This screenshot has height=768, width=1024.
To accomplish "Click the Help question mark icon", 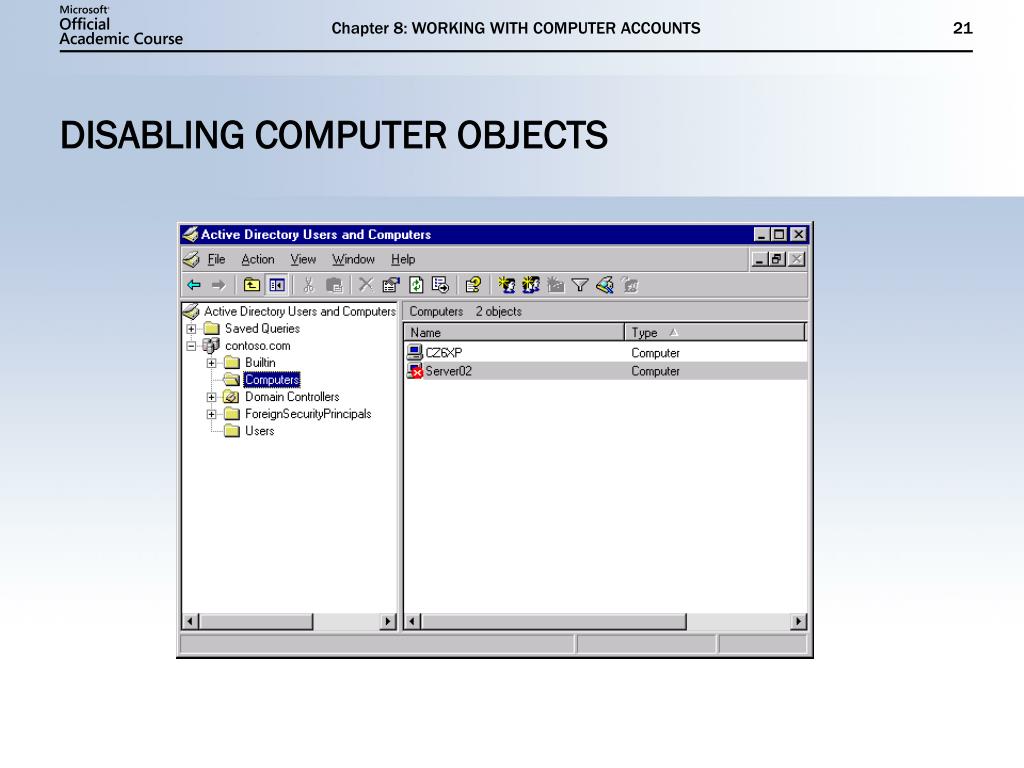I will [x=473, y=285].
